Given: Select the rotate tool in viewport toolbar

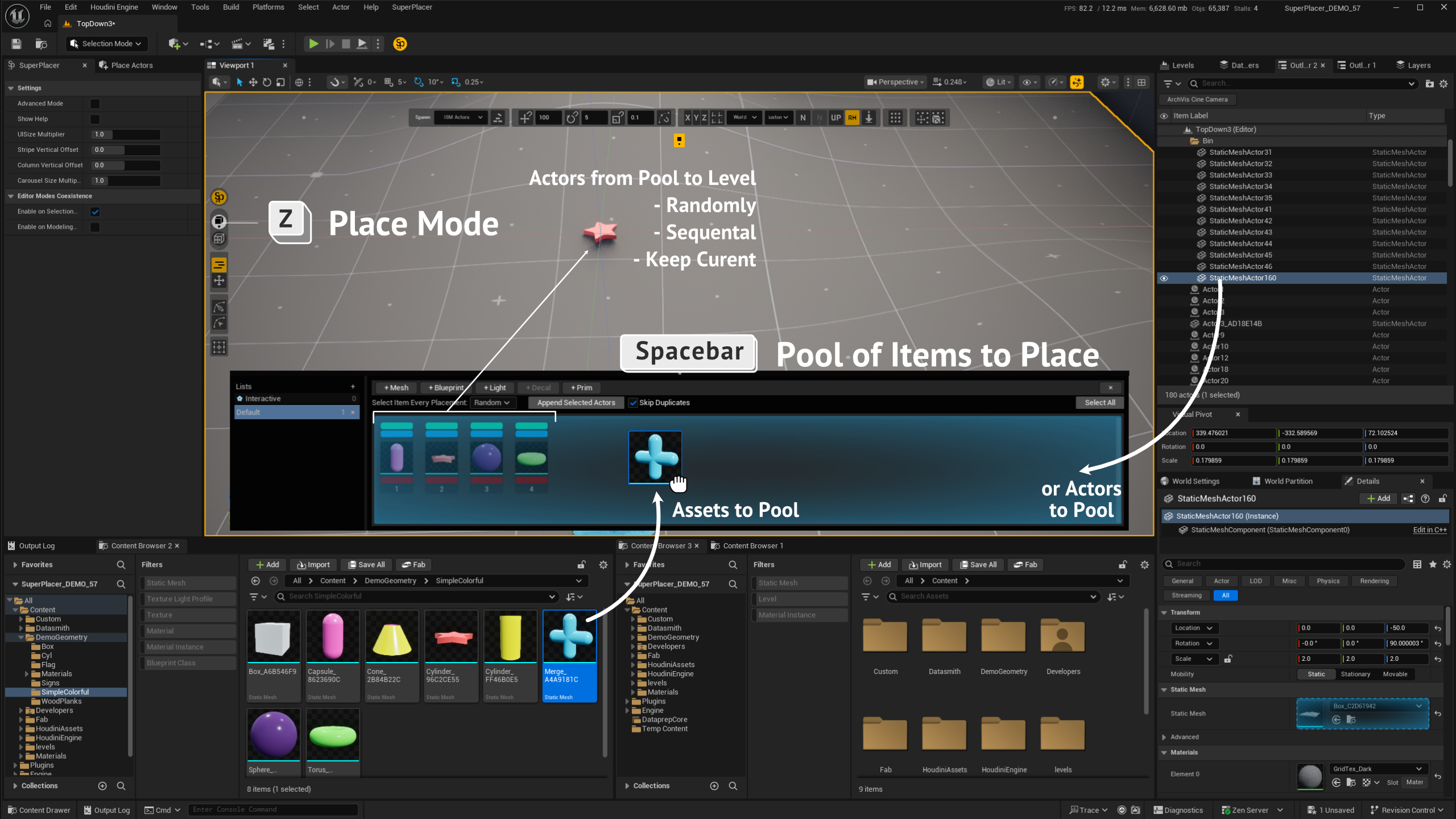Looking at the screenshot, I should (267, 82).
